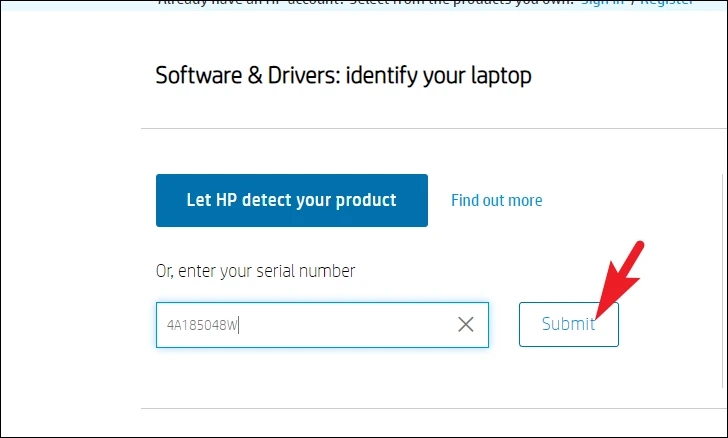Clear the serial number with the X icon

pyautogui.click(x=466, y=324)
